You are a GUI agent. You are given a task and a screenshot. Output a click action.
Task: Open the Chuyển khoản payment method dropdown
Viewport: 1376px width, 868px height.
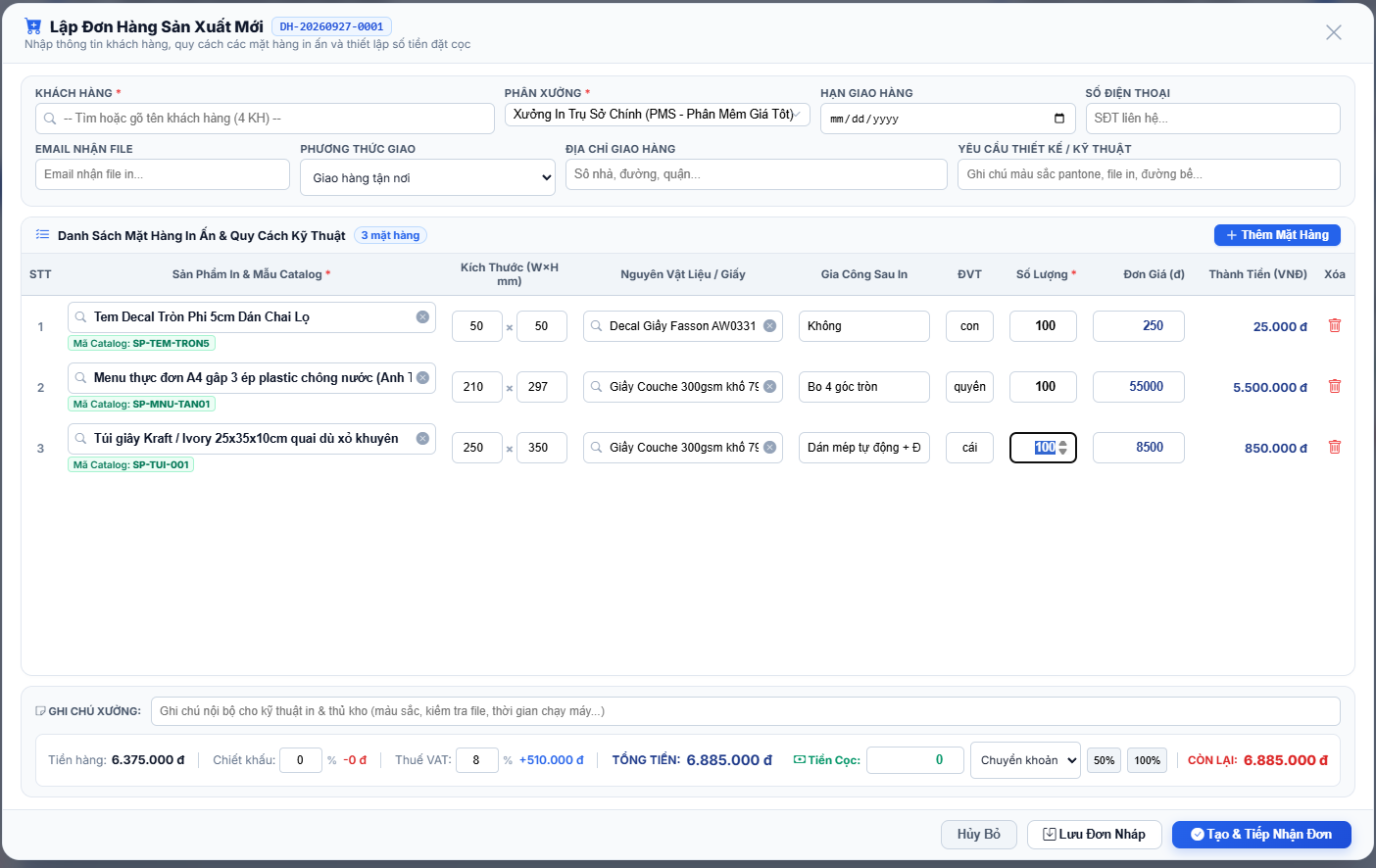pos(1025,760)
